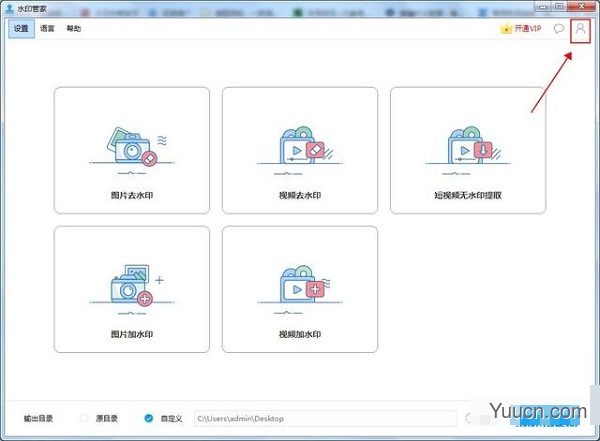Open the 语言 menu
The image size is (600, 441).
(x=47, y=29)
